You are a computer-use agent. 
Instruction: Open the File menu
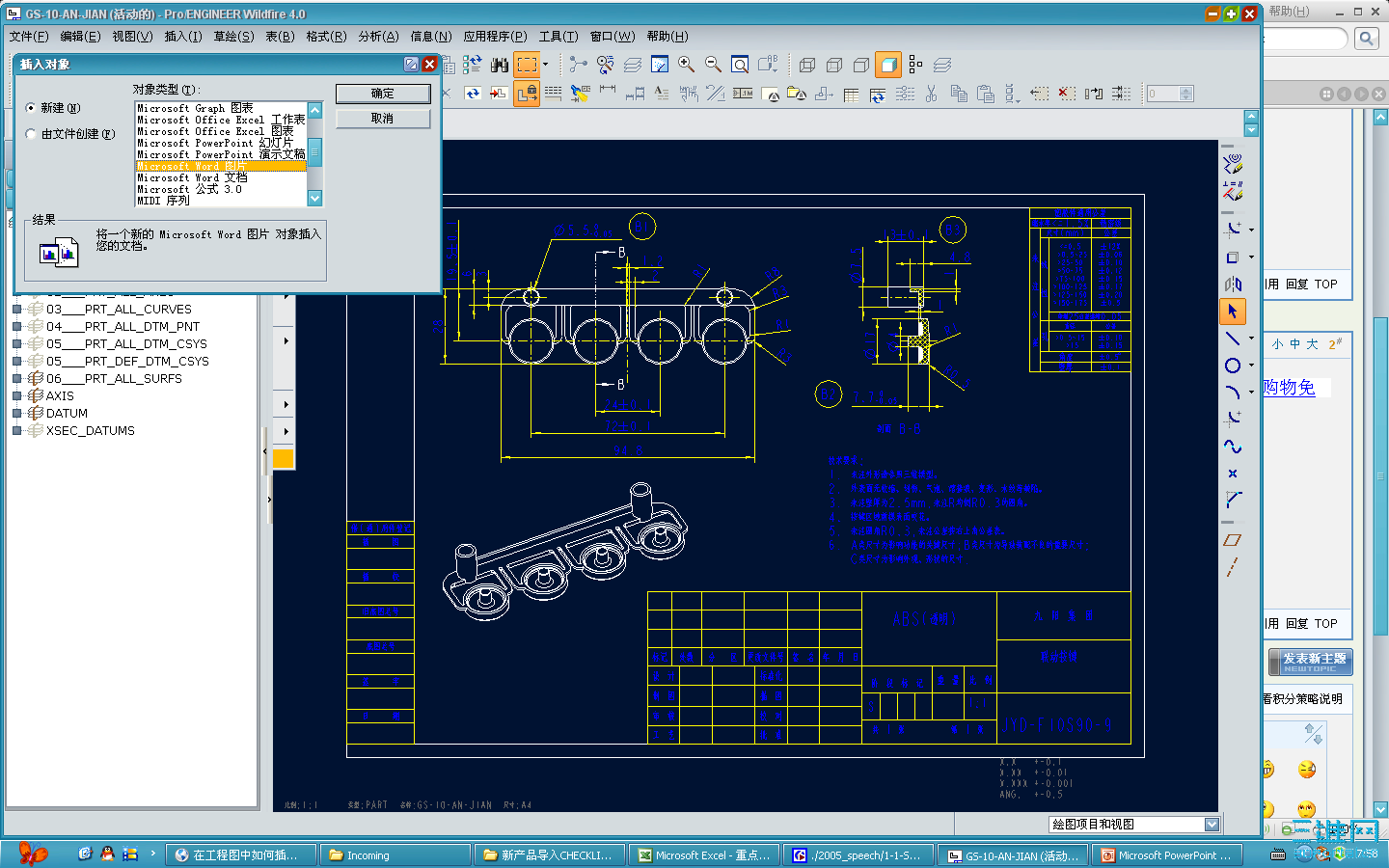(x=28, y=37)
